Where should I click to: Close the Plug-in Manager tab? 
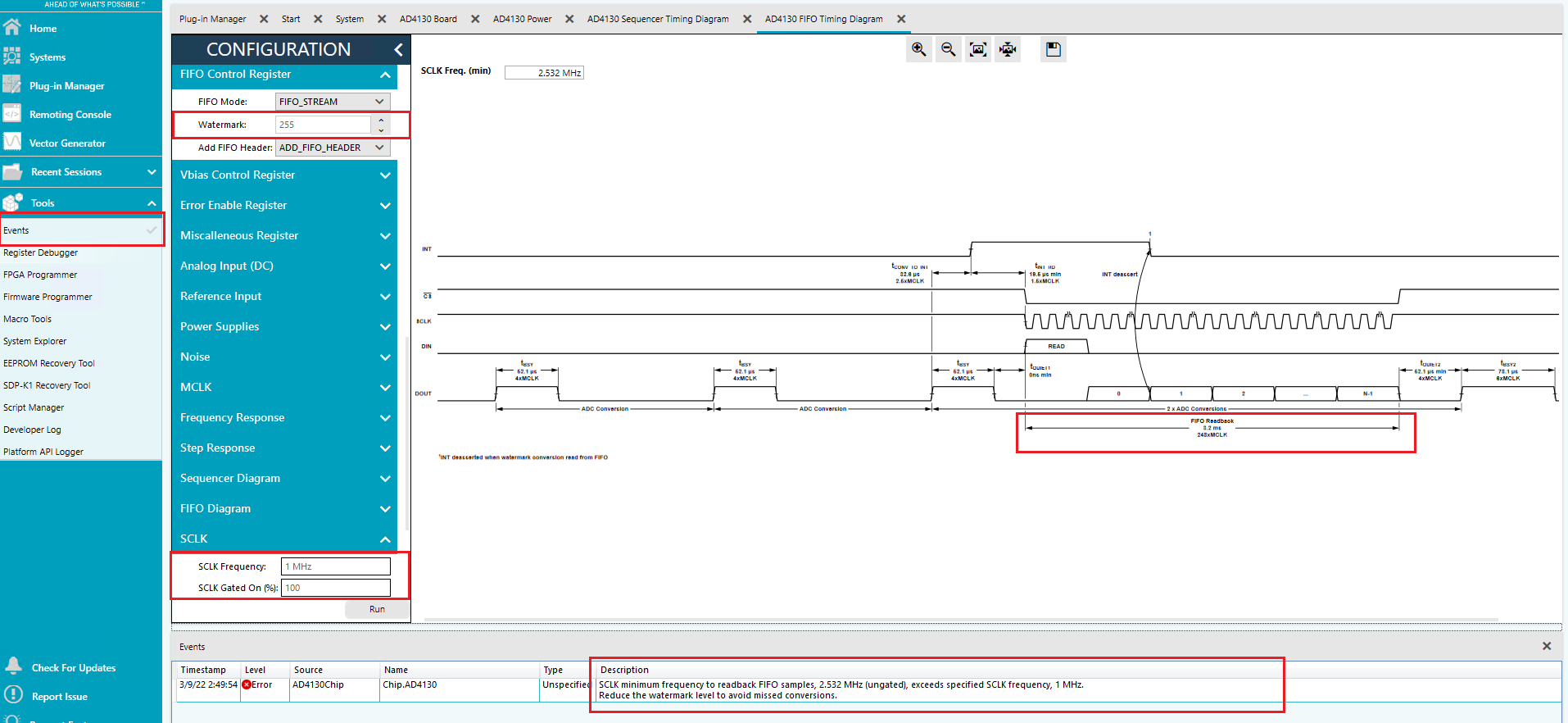tap(264, 19)
